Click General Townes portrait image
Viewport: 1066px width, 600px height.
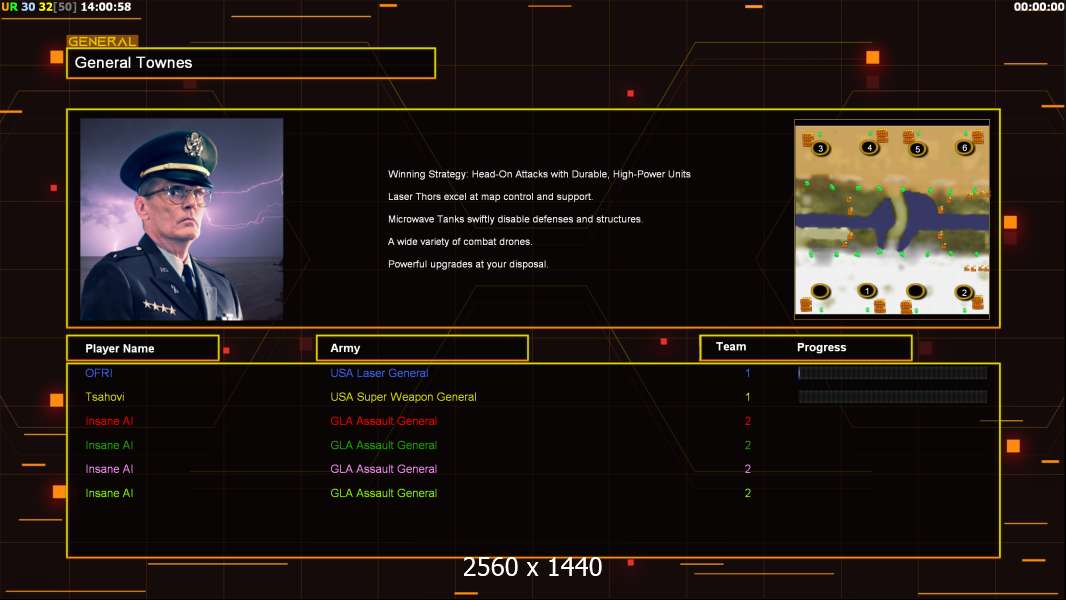[182, 219]
